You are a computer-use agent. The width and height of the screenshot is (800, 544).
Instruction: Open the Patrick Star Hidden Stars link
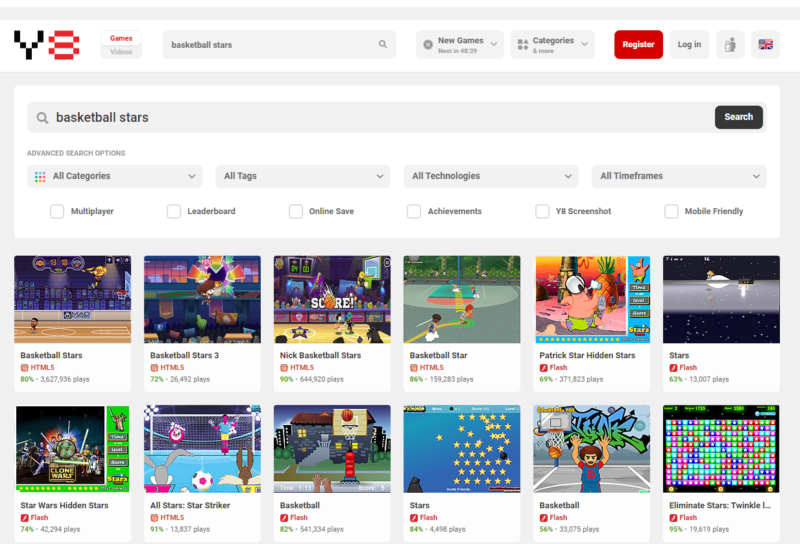[587, 355]
